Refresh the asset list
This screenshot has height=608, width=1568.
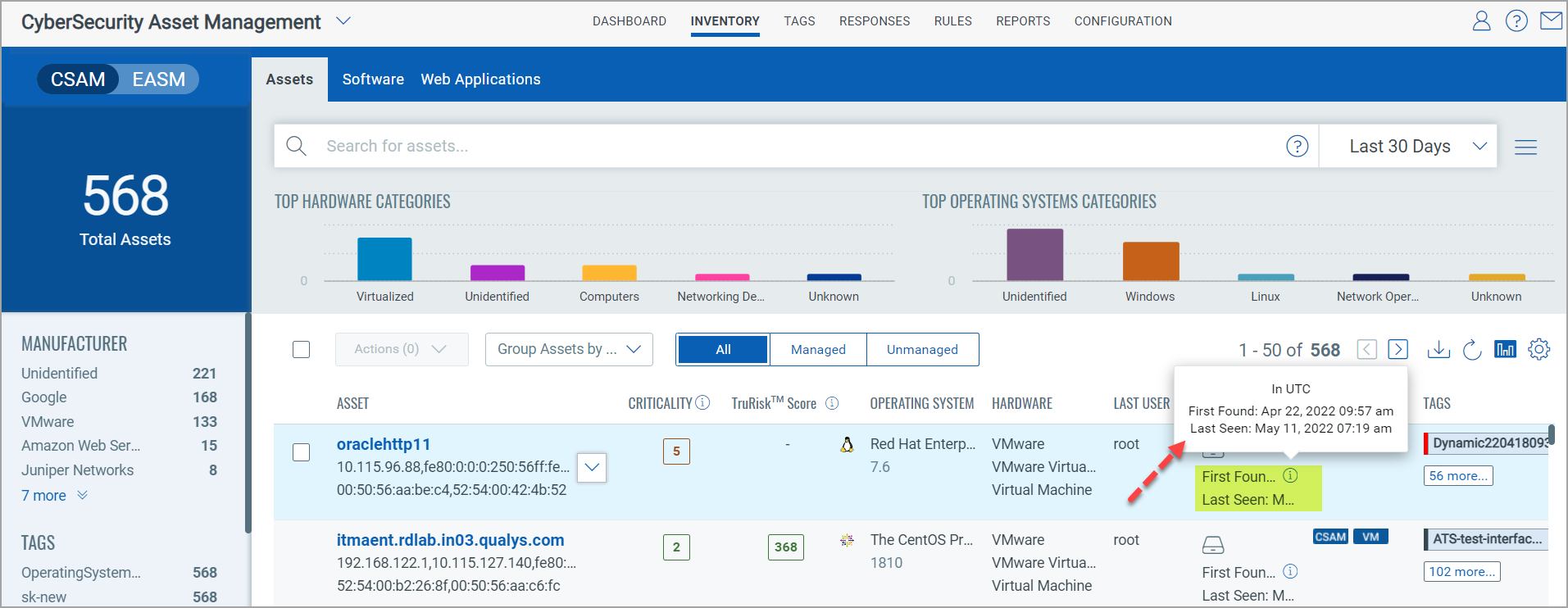(1472, 350)
